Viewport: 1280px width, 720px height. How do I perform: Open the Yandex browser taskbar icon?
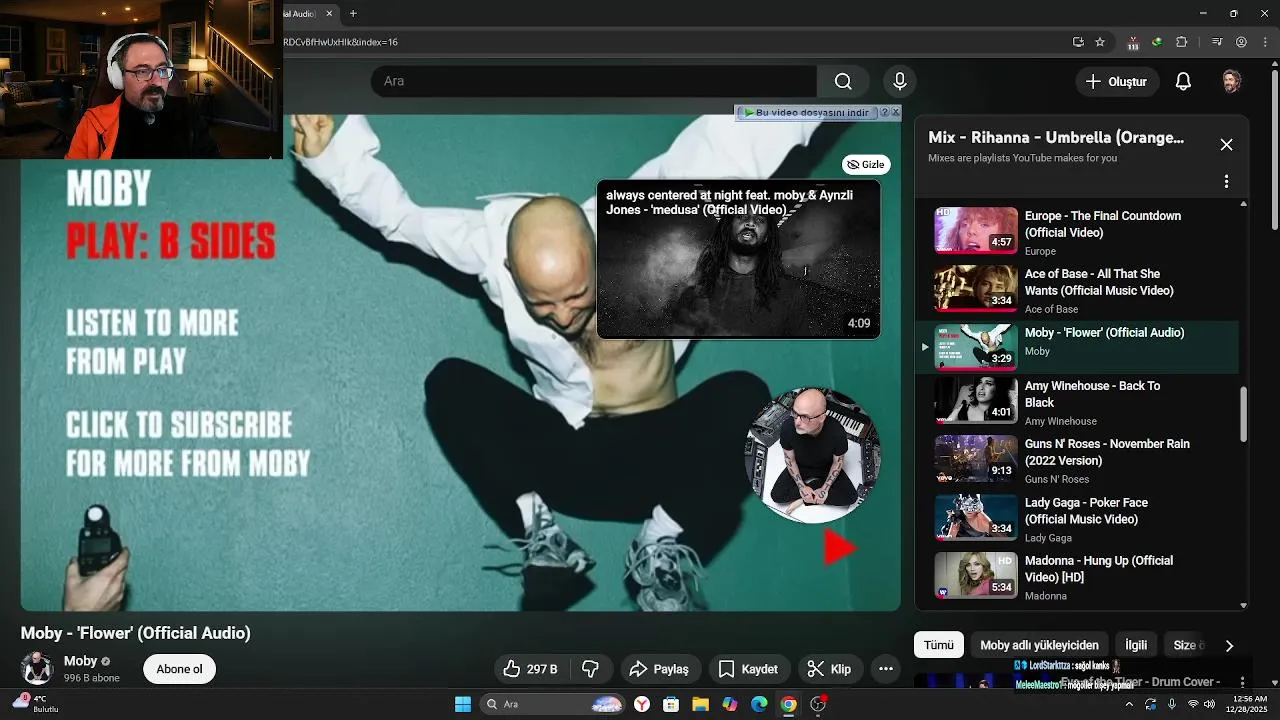tap(641, 704)
